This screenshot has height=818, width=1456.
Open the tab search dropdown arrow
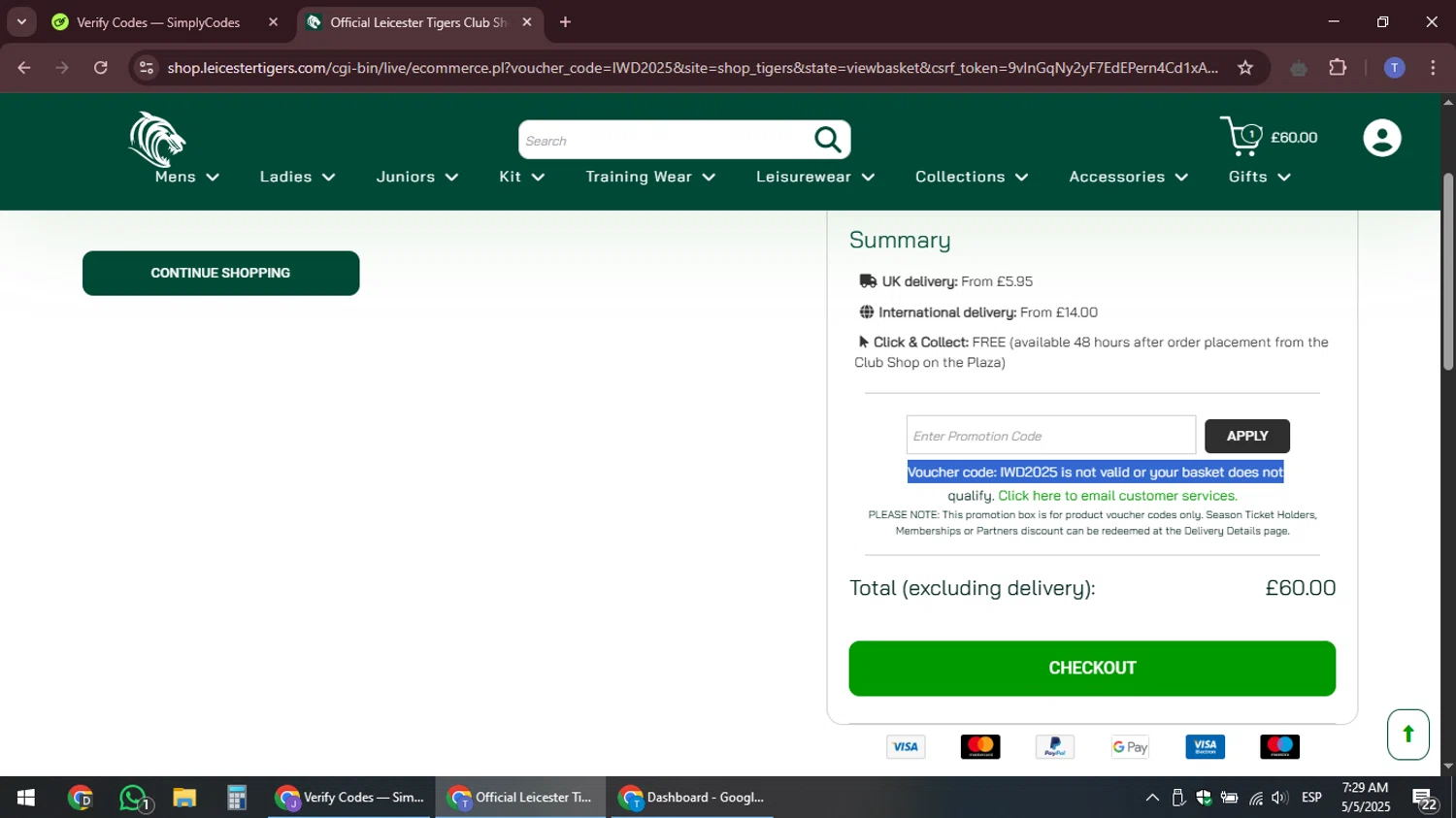click(x=21, y=21)
